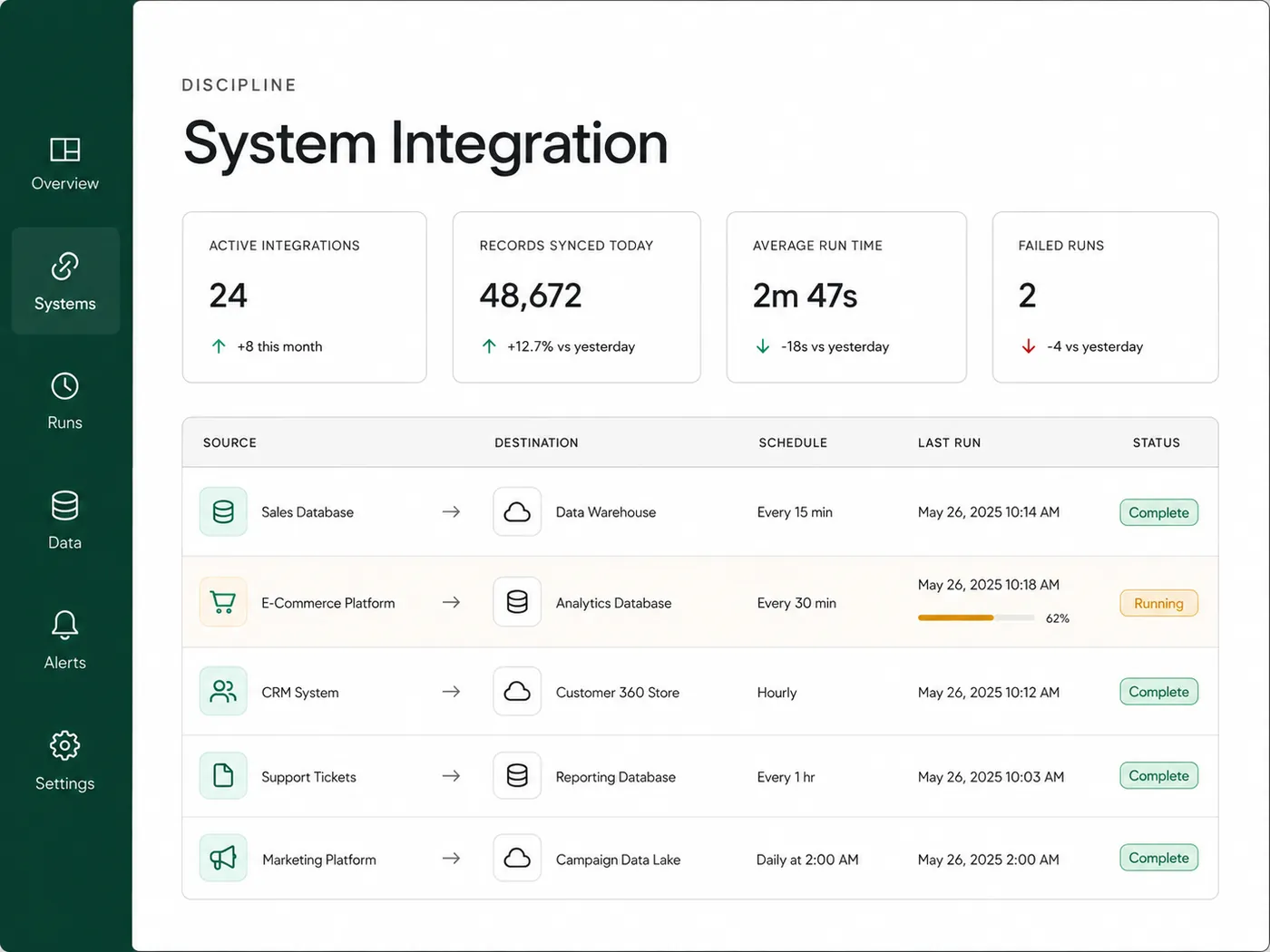Click the Data Warehouse cloud icon

(517, 512)
